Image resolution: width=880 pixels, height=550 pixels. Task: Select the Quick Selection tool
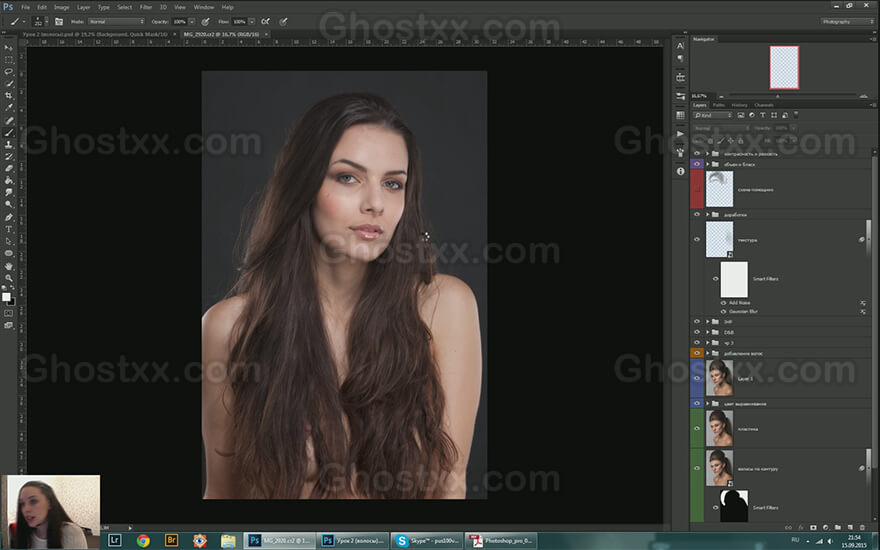point(8,84)
